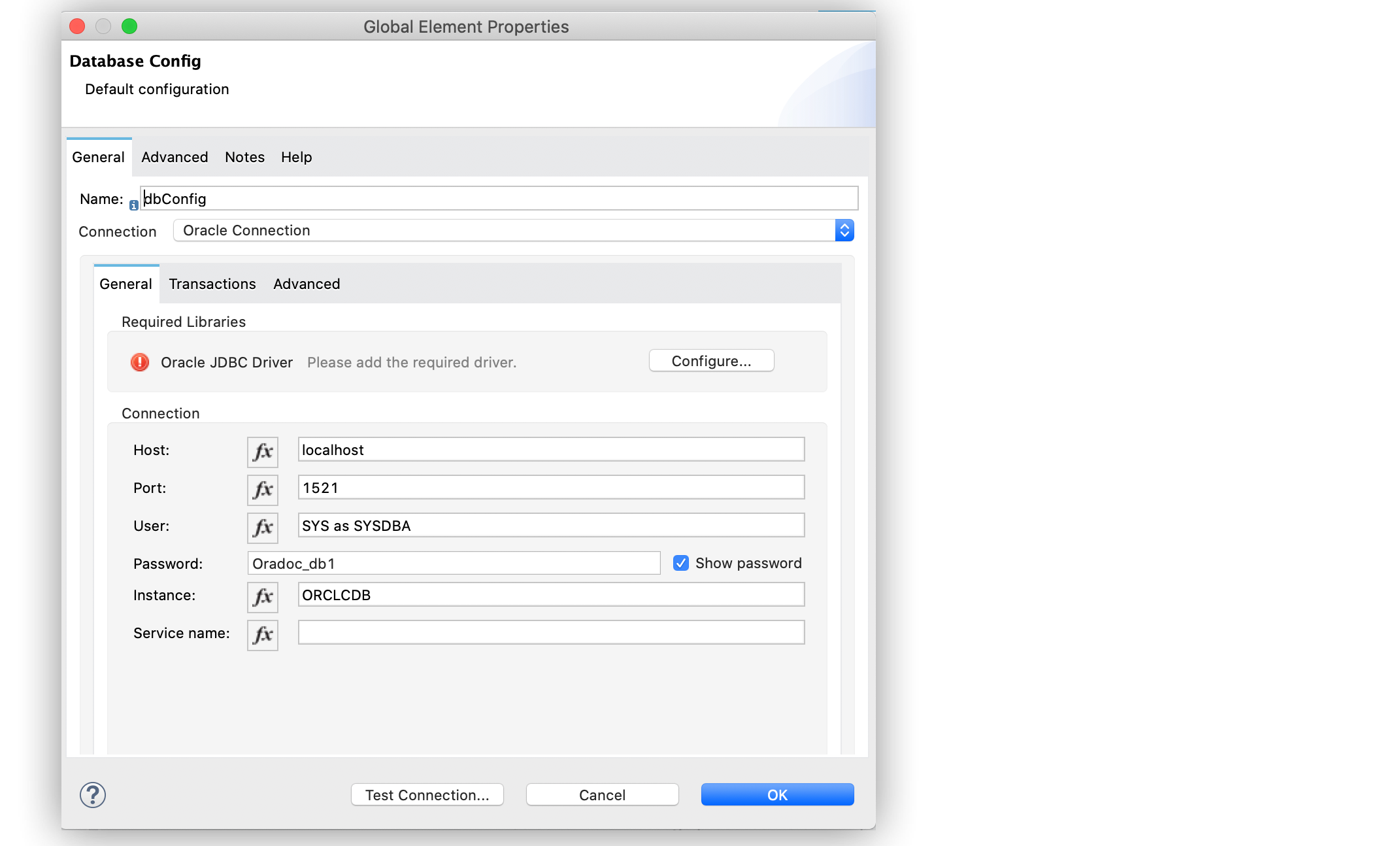
Task: Switch to the Transactions tab
Action: [212, 284]
